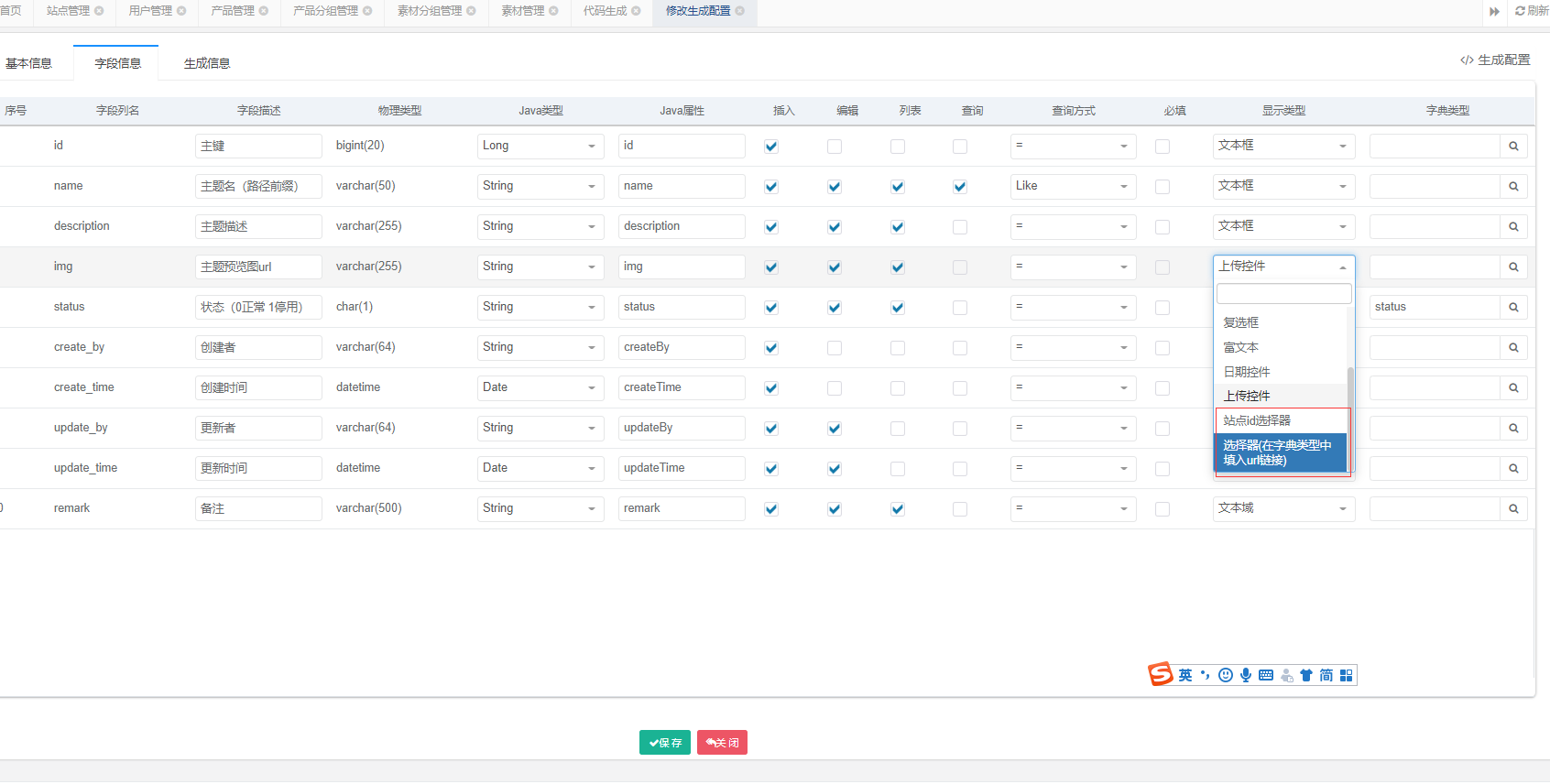
Task: Switch to 生成信息 tab
Action: (x=207, y=63)
